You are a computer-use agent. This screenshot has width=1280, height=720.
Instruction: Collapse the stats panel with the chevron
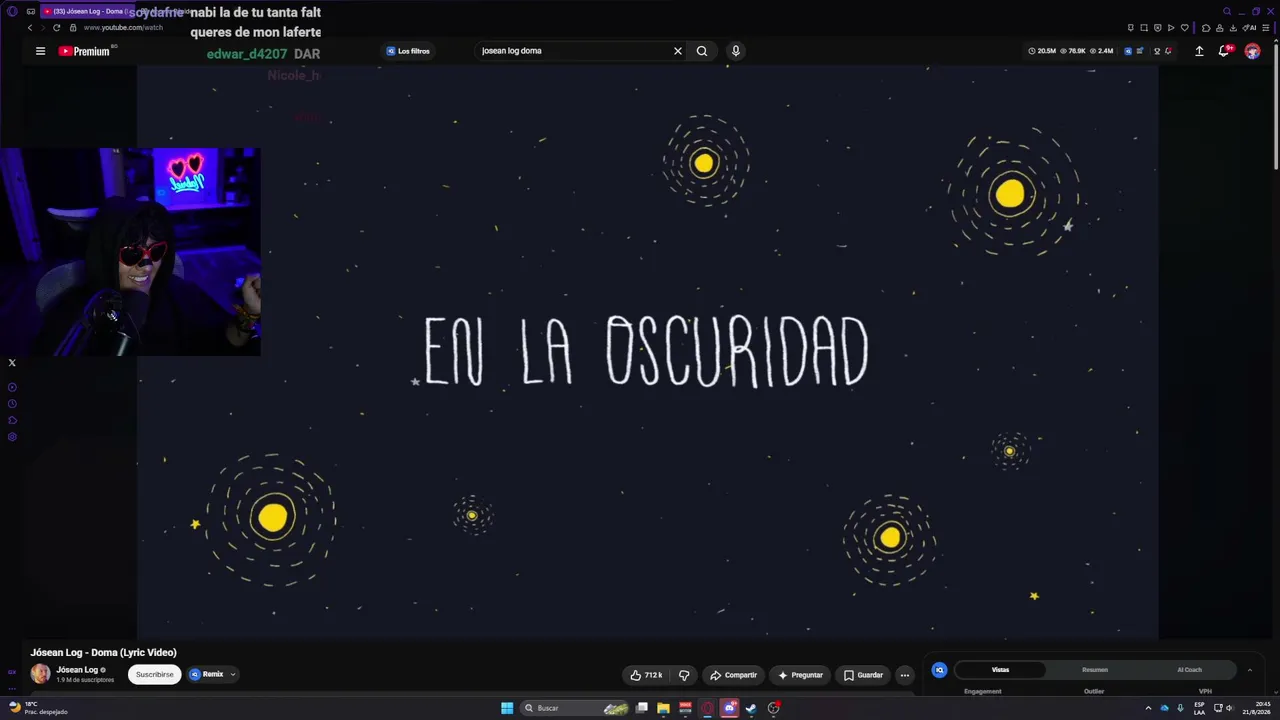click(1249, 670)
